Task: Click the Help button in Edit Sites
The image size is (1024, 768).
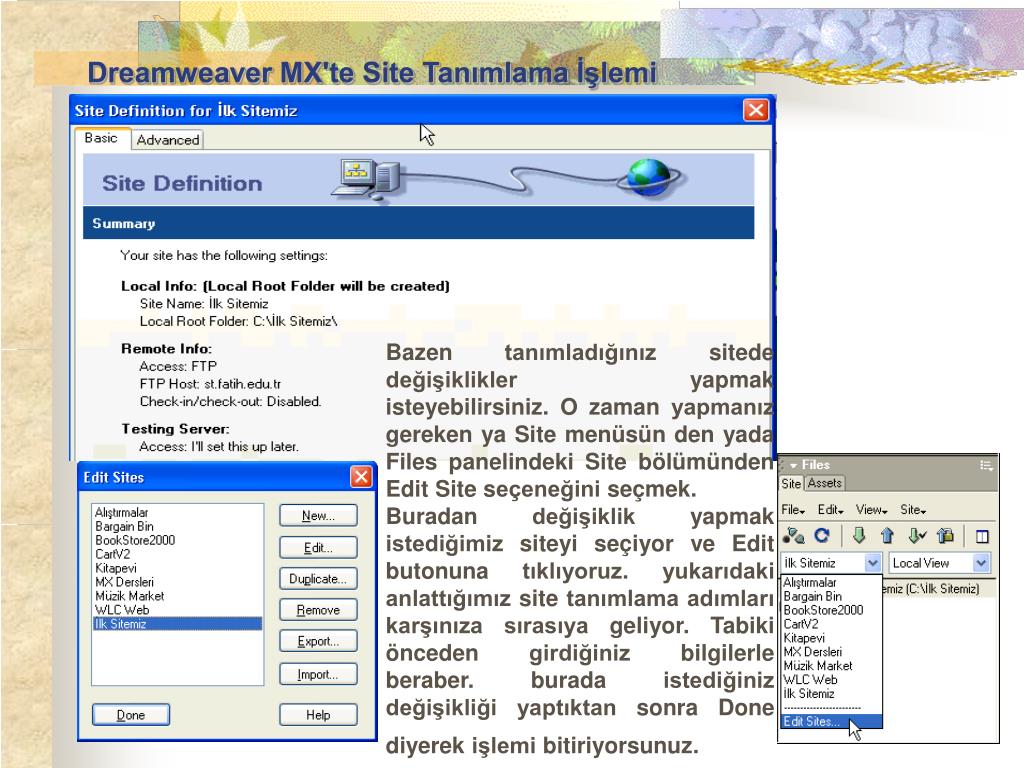Action: coord(318,715)
